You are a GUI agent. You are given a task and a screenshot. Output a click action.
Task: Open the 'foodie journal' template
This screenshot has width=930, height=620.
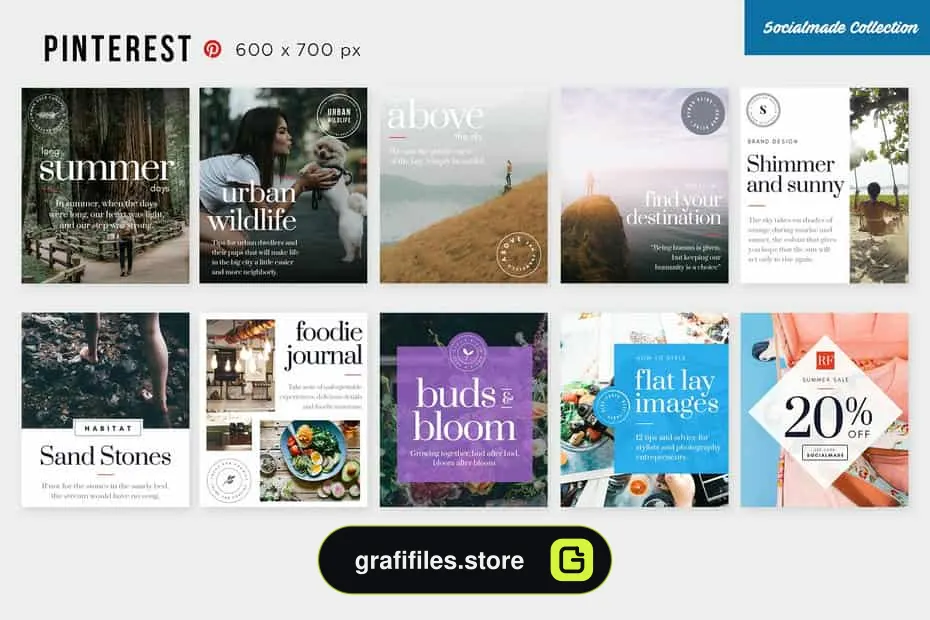(x=284, y=410)
